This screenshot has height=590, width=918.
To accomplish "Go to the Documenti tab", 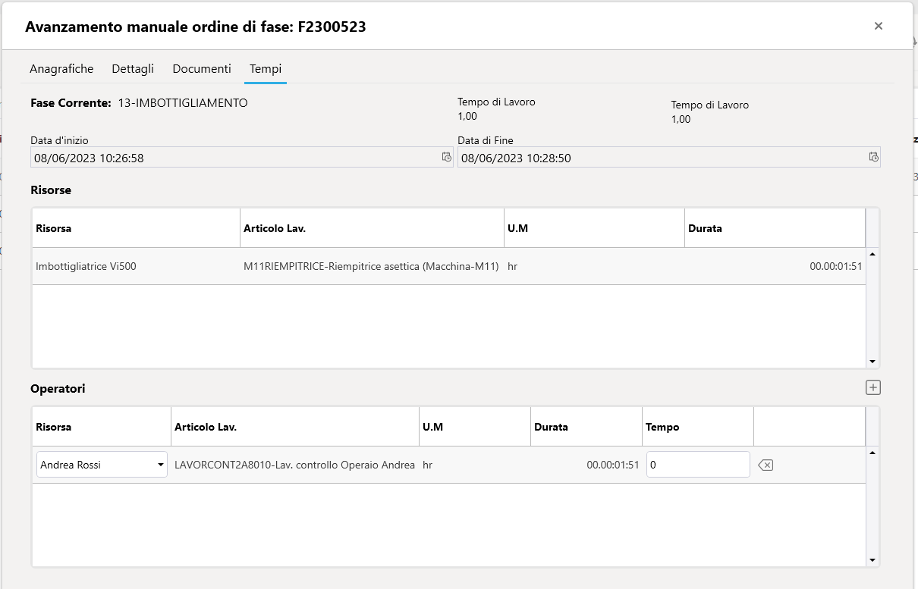I will (x=202, y=69).
